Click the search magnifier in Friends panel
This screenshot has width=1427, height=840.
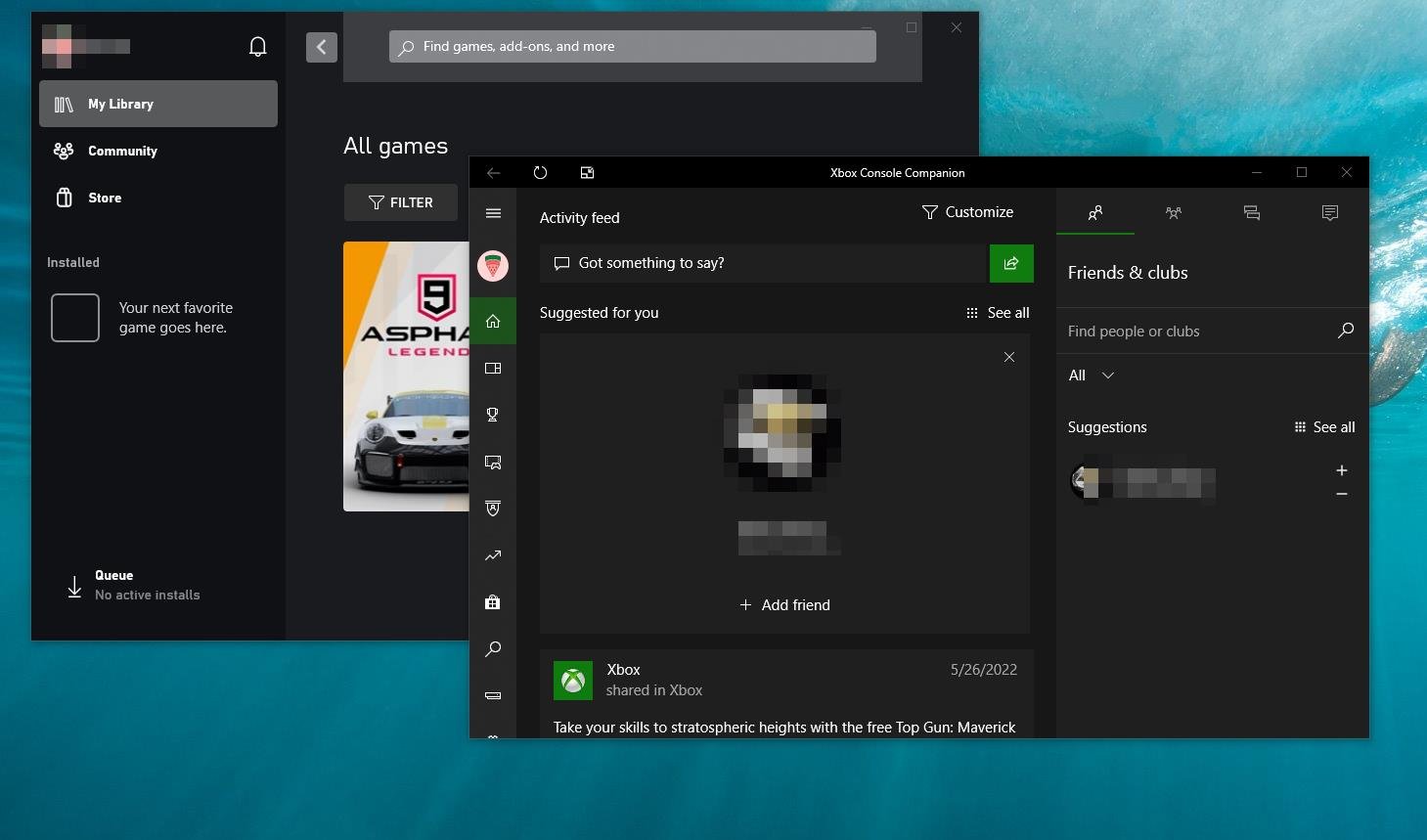point(1346,331)
